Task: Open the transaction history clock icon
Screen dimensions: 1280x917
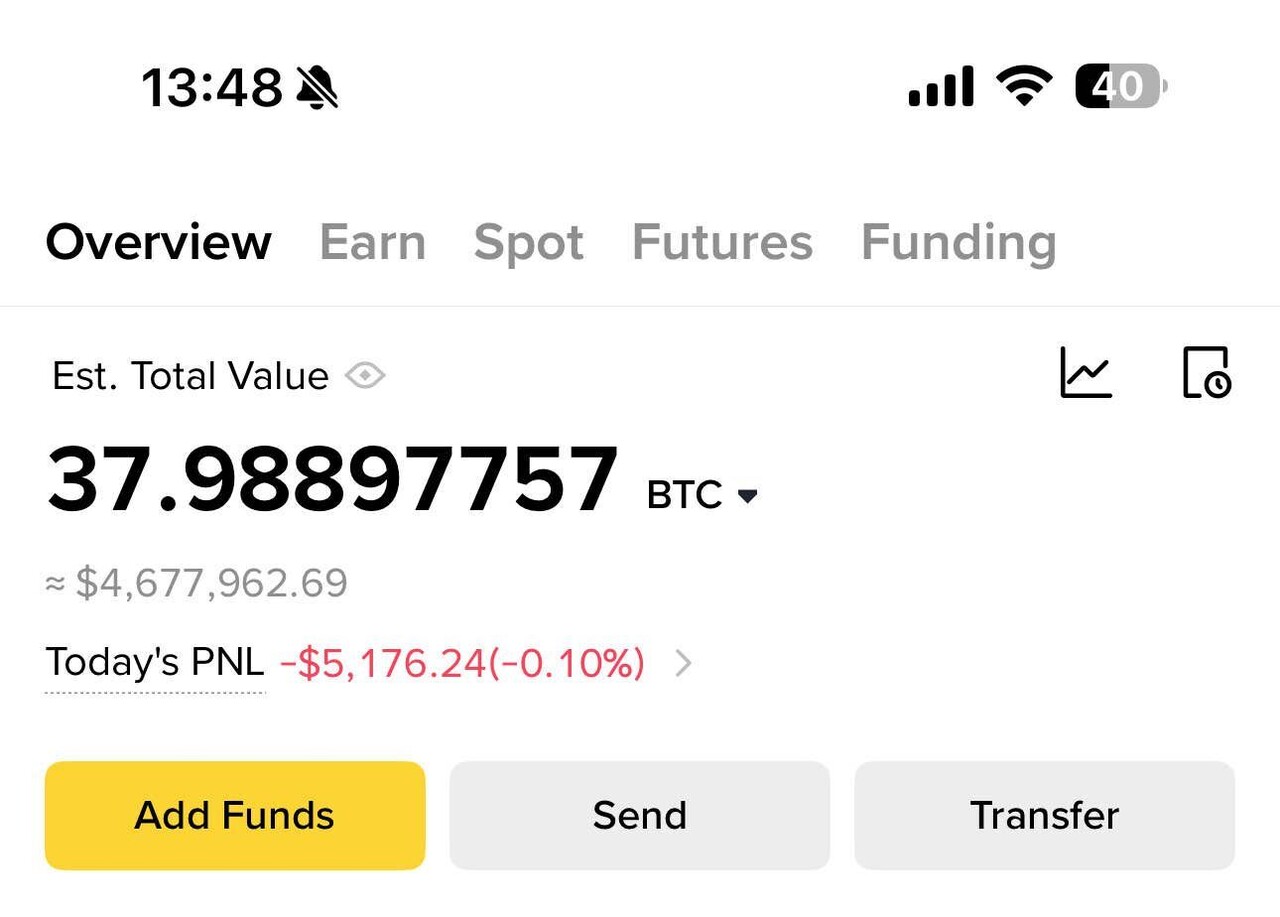Action: pos(1206,373)
